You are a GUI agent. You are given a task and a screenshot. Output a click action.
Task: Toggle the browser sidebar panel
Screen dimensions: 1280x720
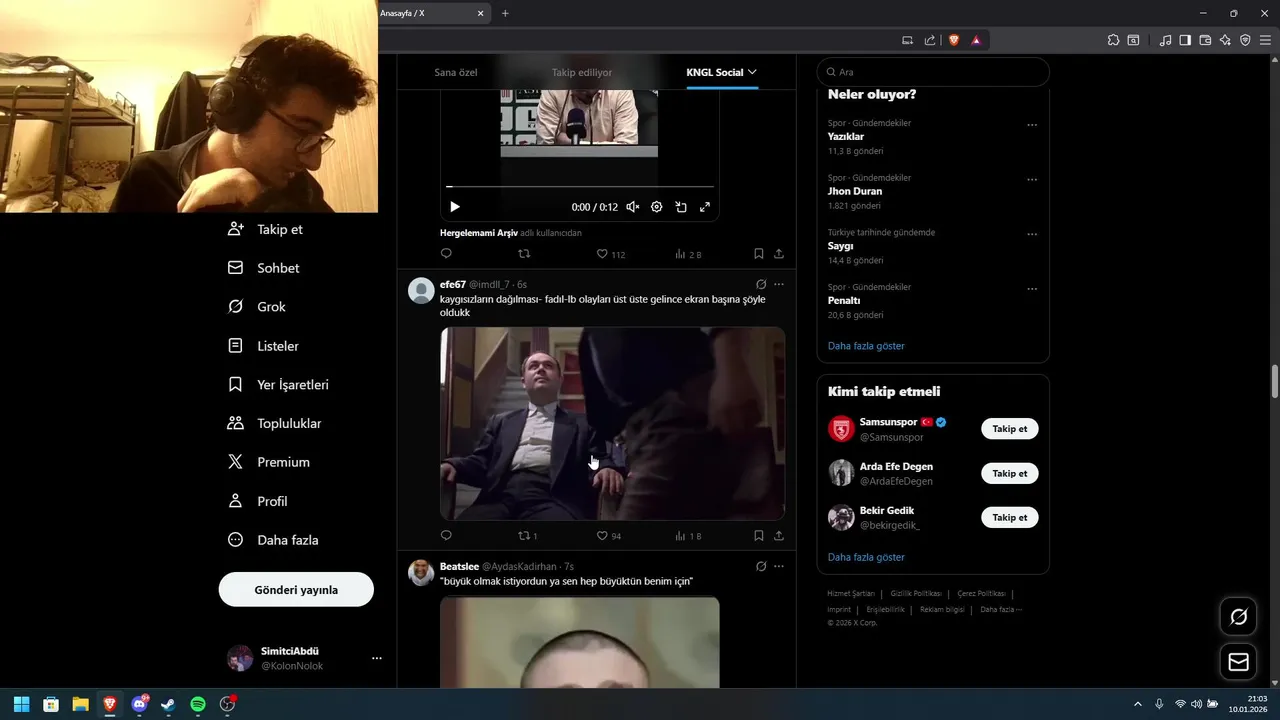tap(1185, 40)
